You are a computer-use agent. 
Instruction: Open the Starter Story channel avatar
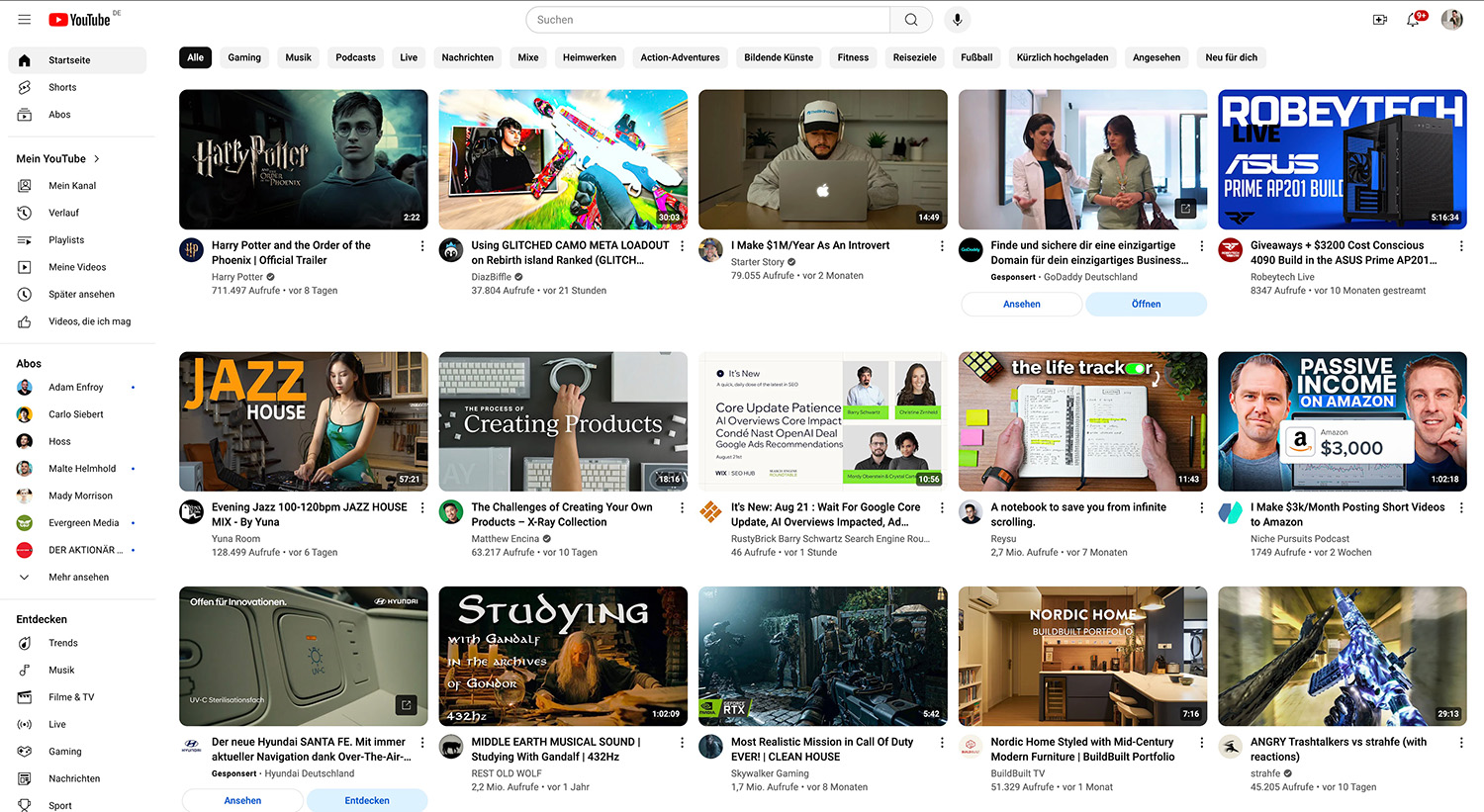(x=710, y=250)
